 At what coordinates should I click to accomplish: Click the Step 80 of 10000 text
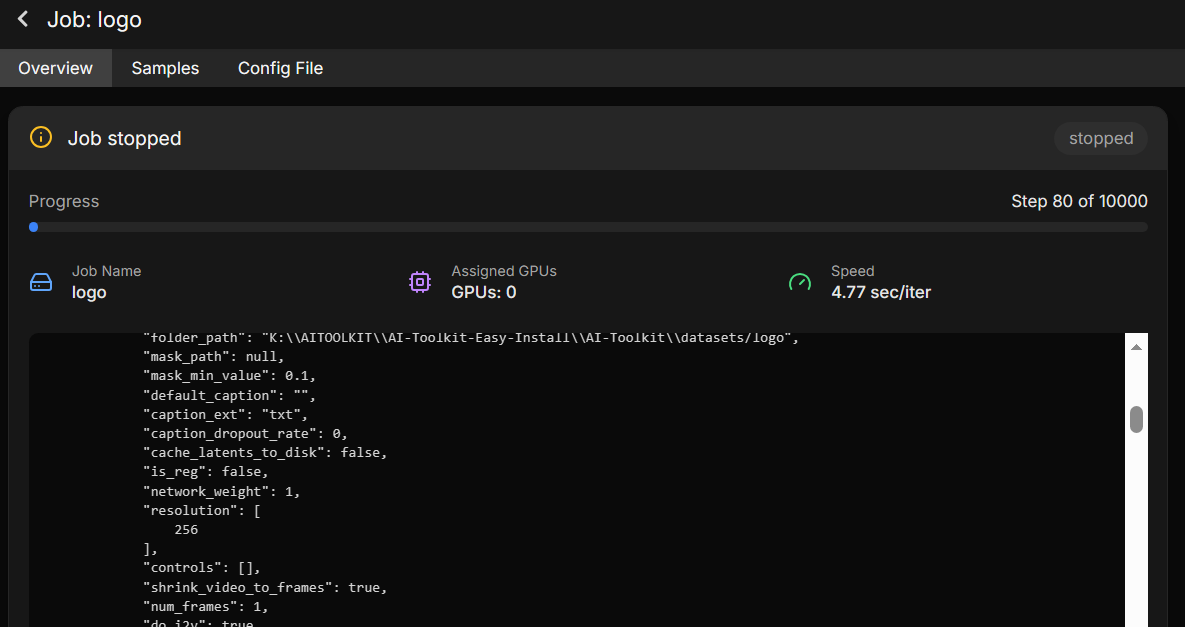point(1079,201)
